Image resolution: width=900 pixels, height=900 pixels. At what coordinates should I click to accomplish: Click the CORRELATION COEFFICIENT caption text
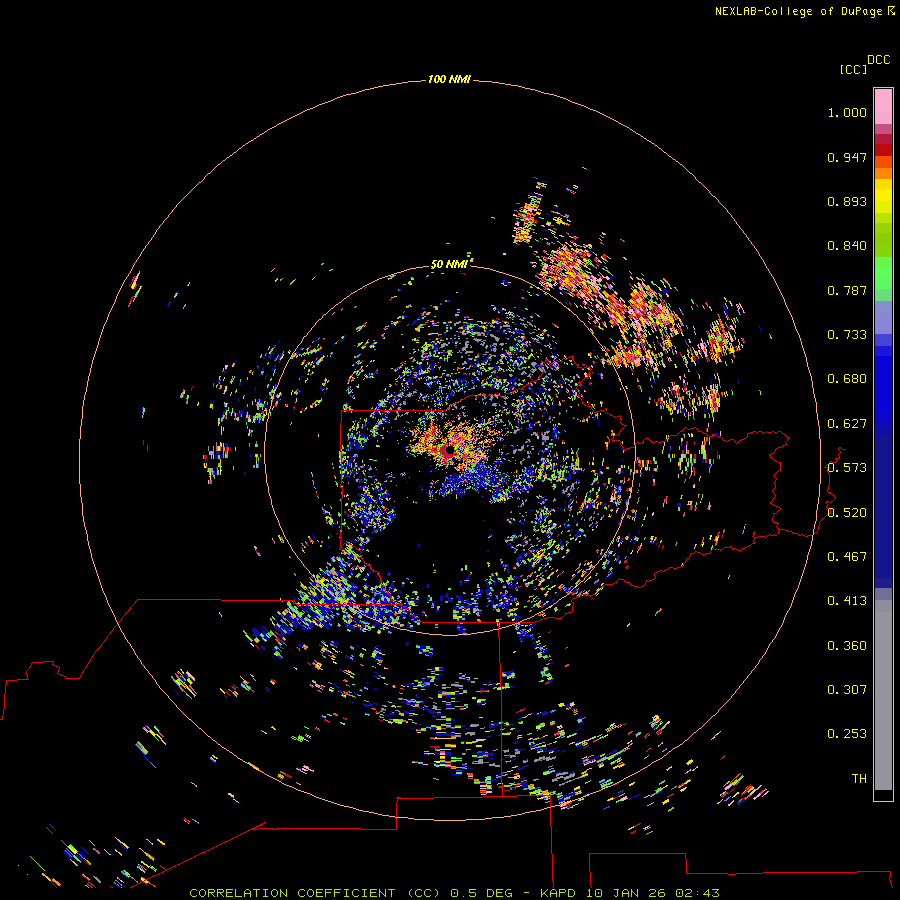click(x=292, y=893)
